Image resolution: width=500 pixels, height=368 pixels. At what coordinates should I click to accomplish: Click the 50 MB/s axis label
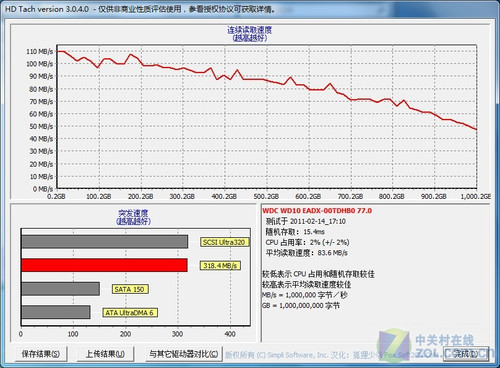tap(41, 126)
